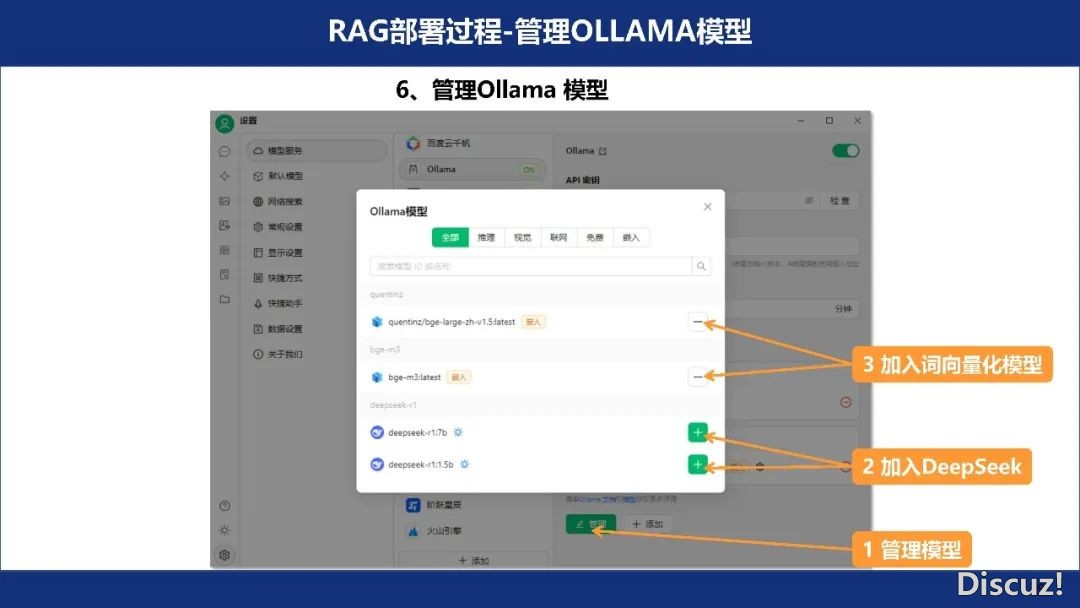Open 显示设置 in the settings menu
The width and height of the screenshot is (1080, 608).
tap(317, 253)
